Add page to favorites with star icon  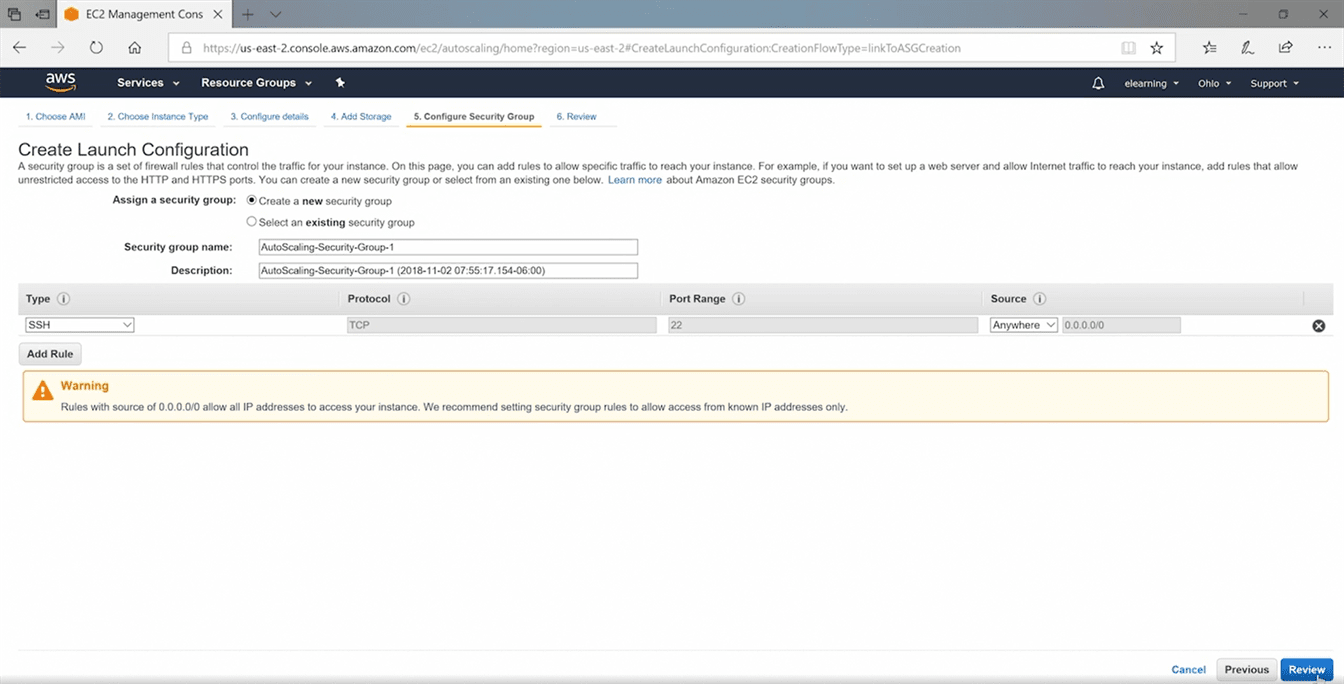pyautogui.click(x=1157, y=47)
